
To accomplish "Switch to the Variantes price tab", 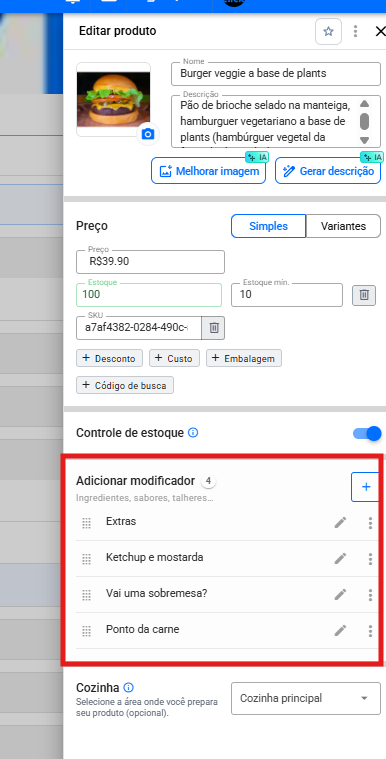I will click(343, 226).
